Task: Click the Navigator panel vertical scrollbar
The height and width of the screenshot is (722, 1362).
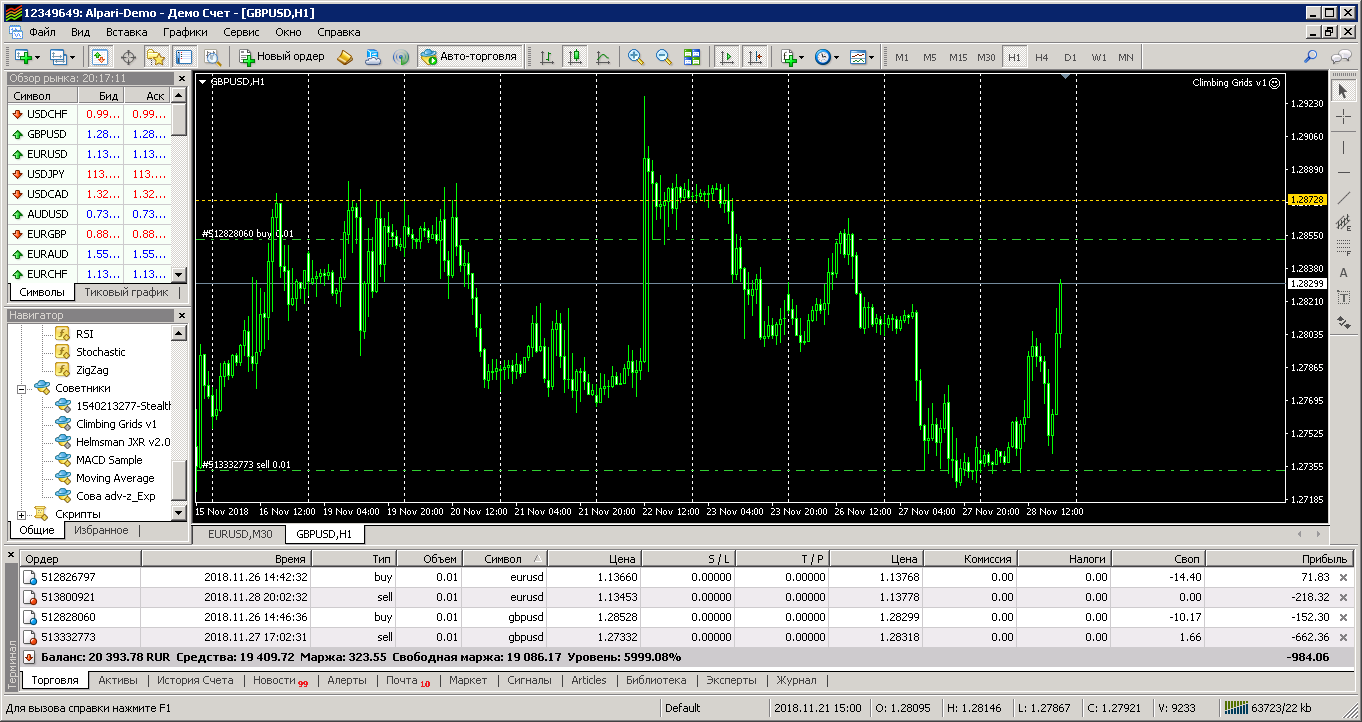Action: pyautogui.click(x=180, y=480)
